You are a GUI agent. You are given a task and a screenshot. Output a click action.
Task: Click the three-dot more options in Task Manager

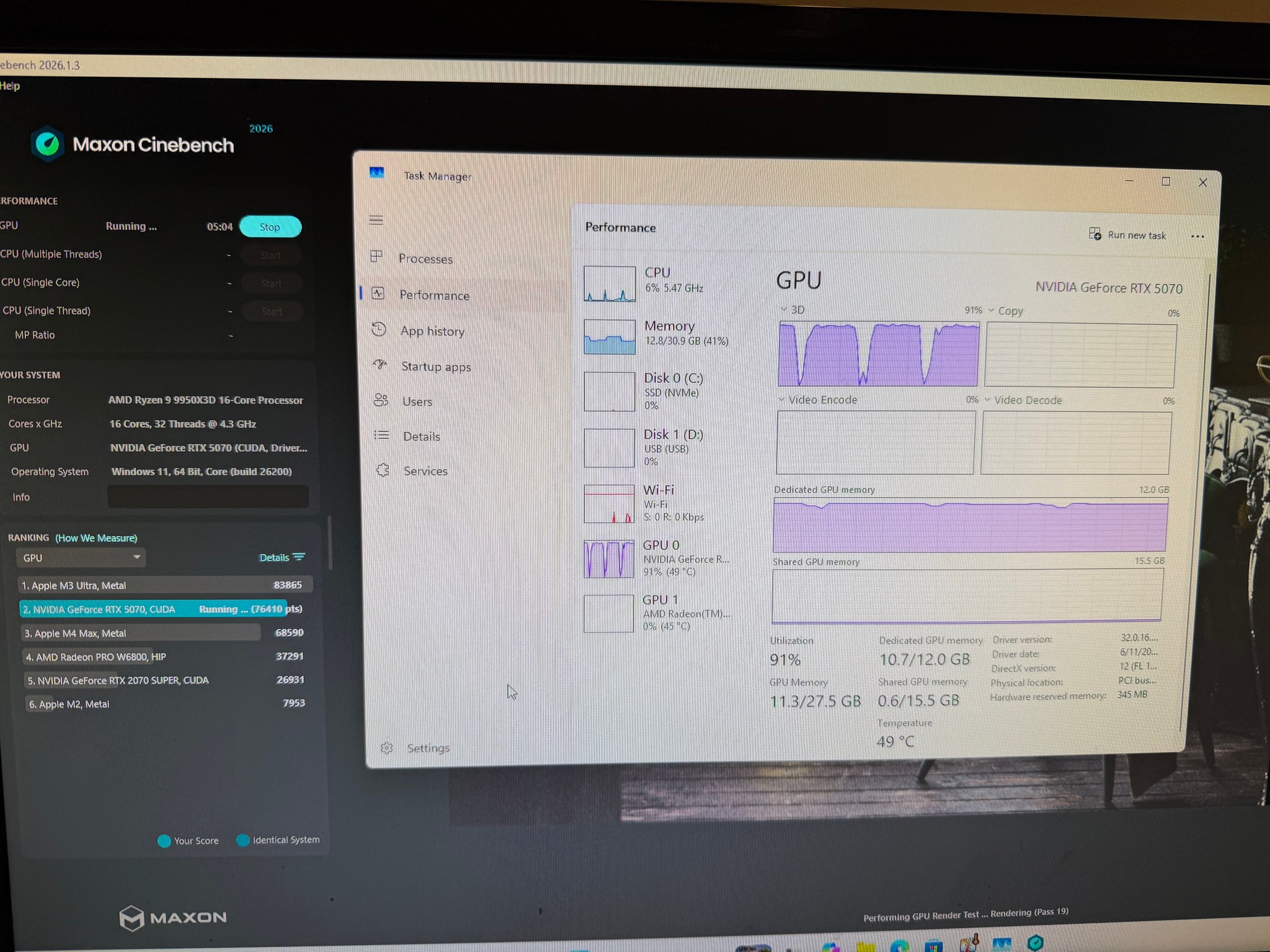coord(1197,236)
